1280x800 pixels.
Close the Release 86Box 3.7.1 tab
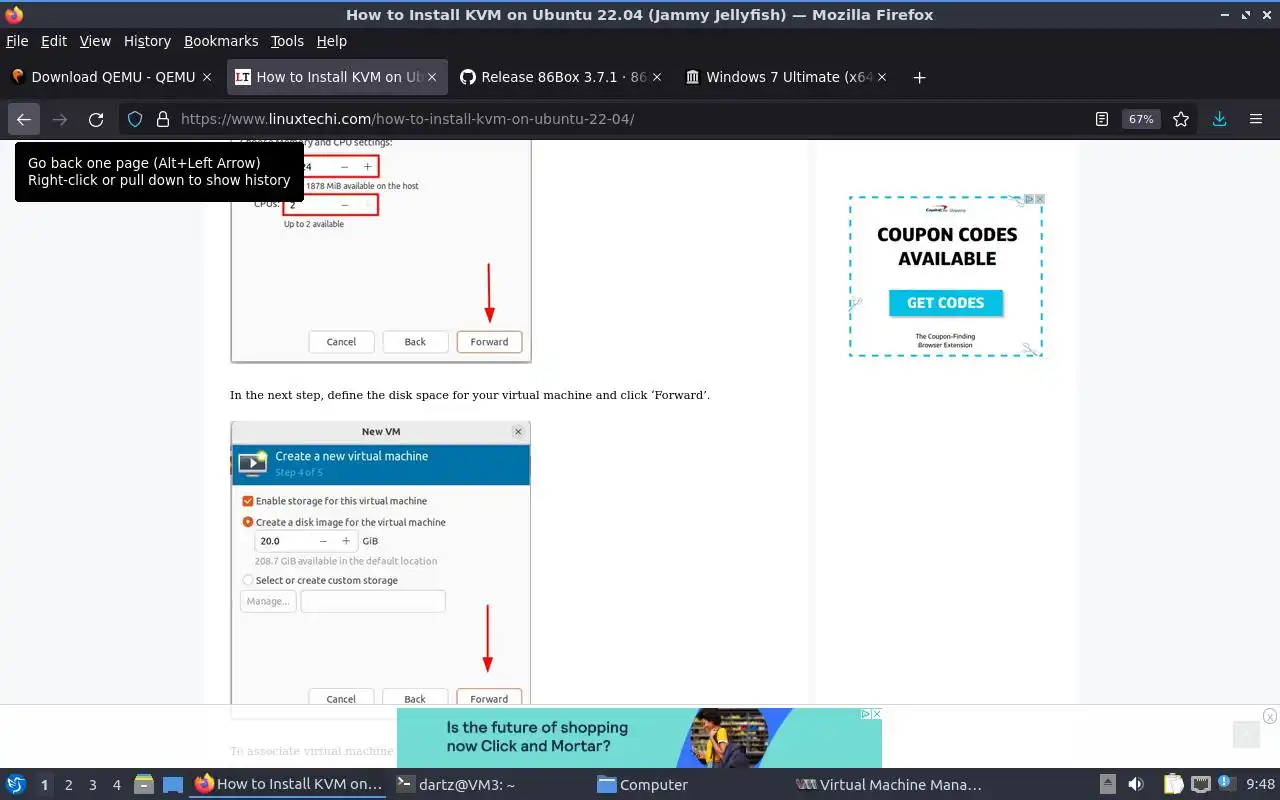pyautogui.click(x=656, y=77)
